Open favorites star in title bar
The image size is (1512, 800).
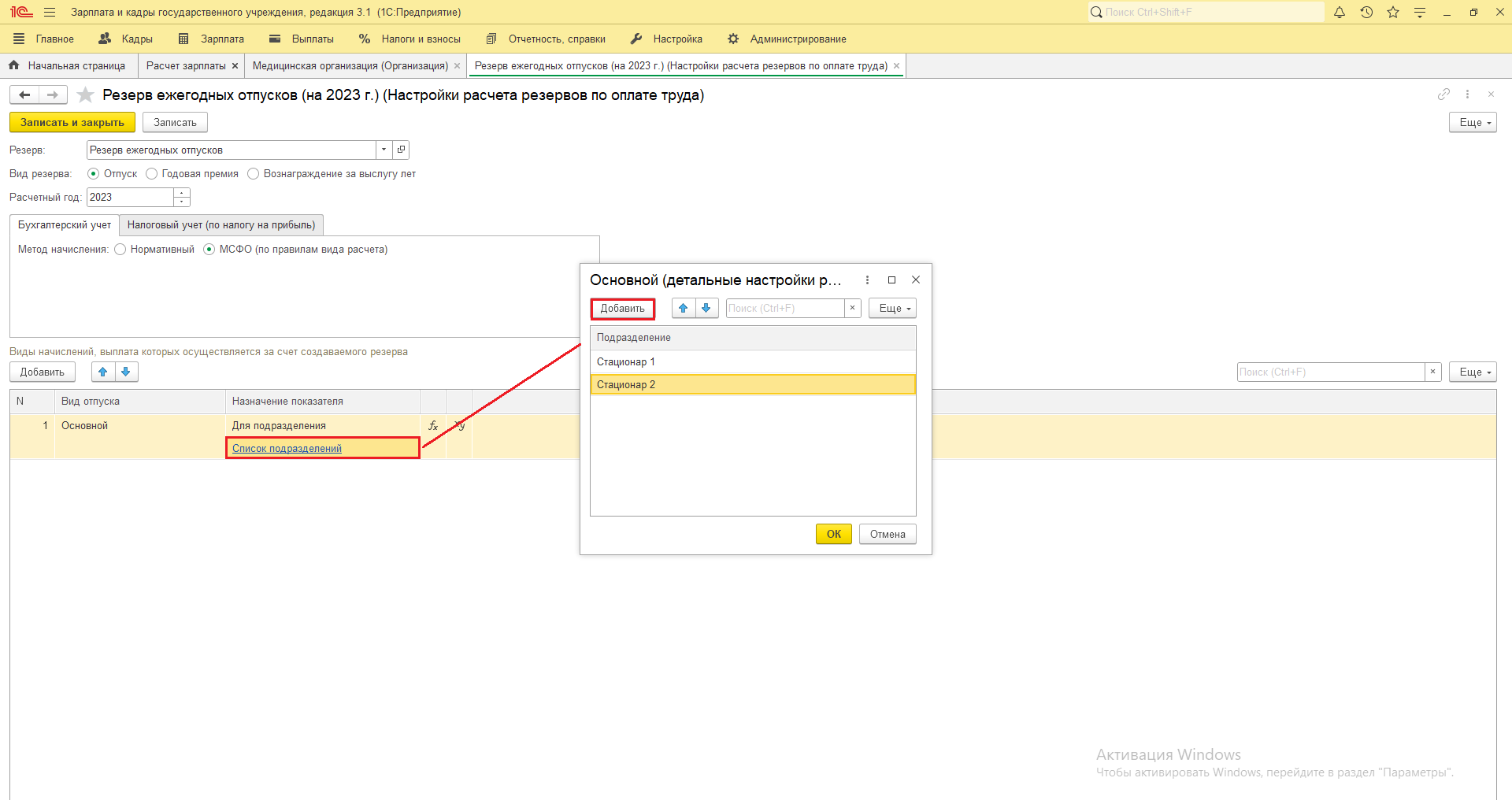click(1393, 13)
